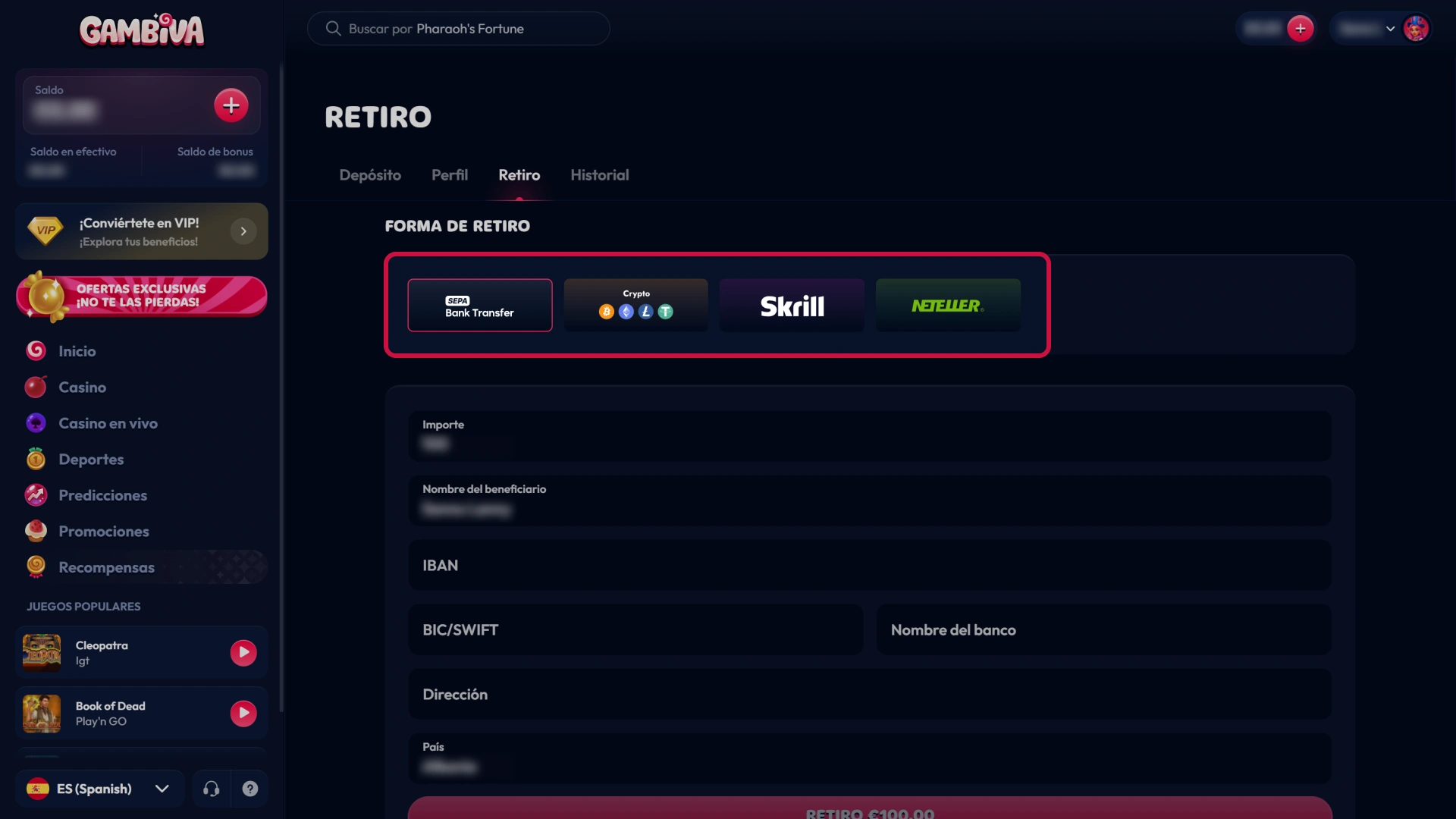Open the user avatar in top bar
1456x819 pixels.
pyautogui.click(x=1416, y=29)
